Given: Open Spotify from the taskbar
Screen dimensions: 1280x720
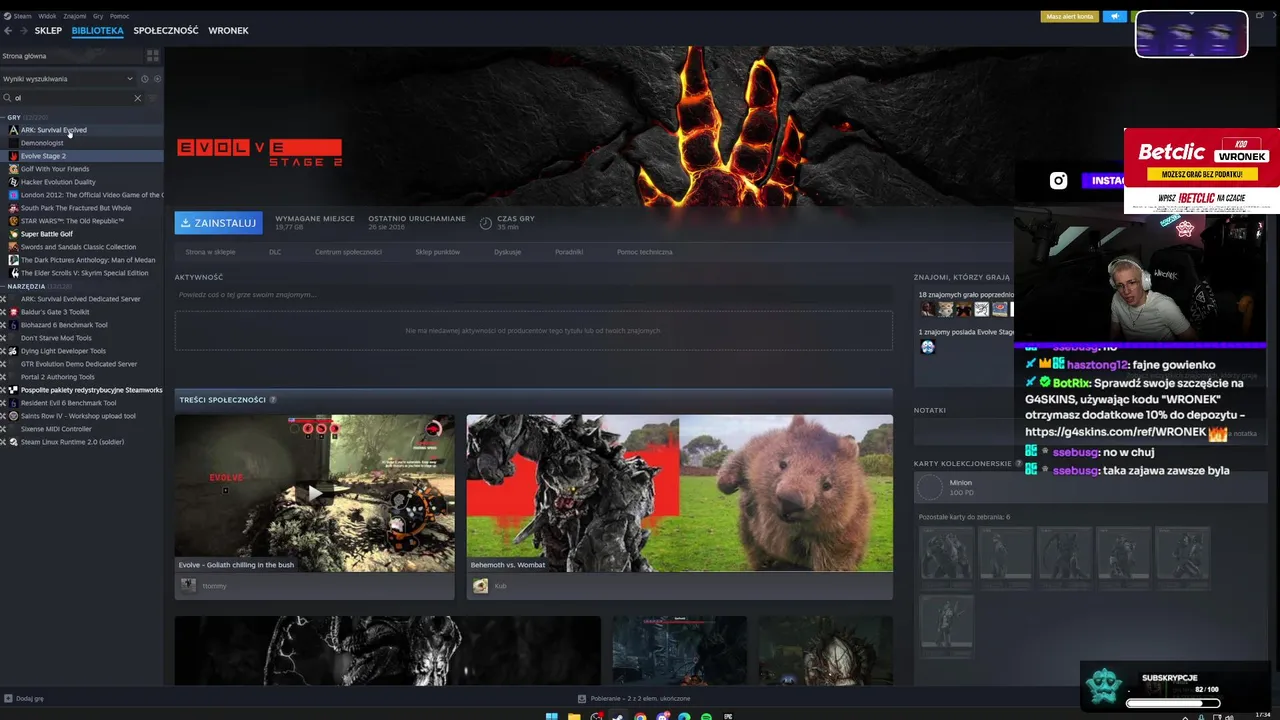Looking at the screenshot, I should 706,716.
